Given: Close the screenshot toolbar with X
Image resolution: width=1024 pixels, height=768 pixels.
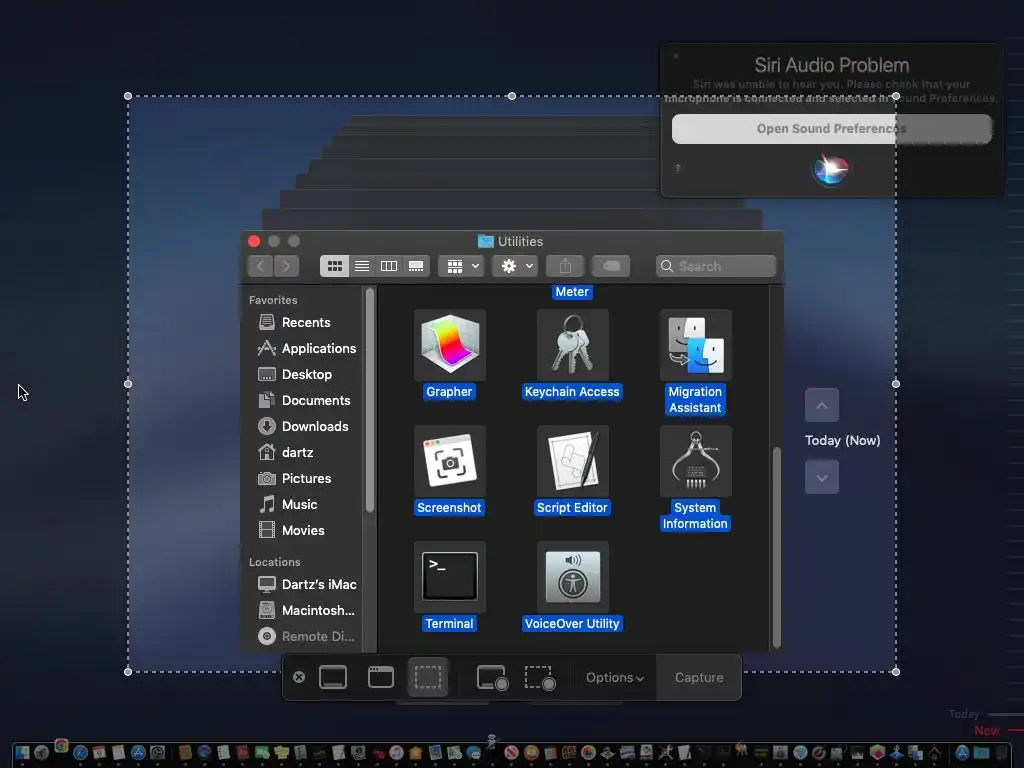Looking at the screenshot, I should coord(299,677).
